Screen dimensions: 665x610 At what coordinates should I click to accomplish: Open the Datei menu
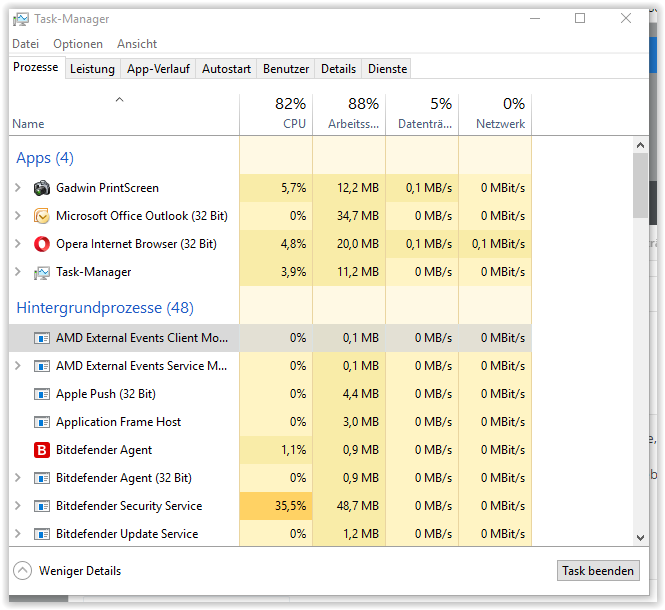(x=25, y=44)
